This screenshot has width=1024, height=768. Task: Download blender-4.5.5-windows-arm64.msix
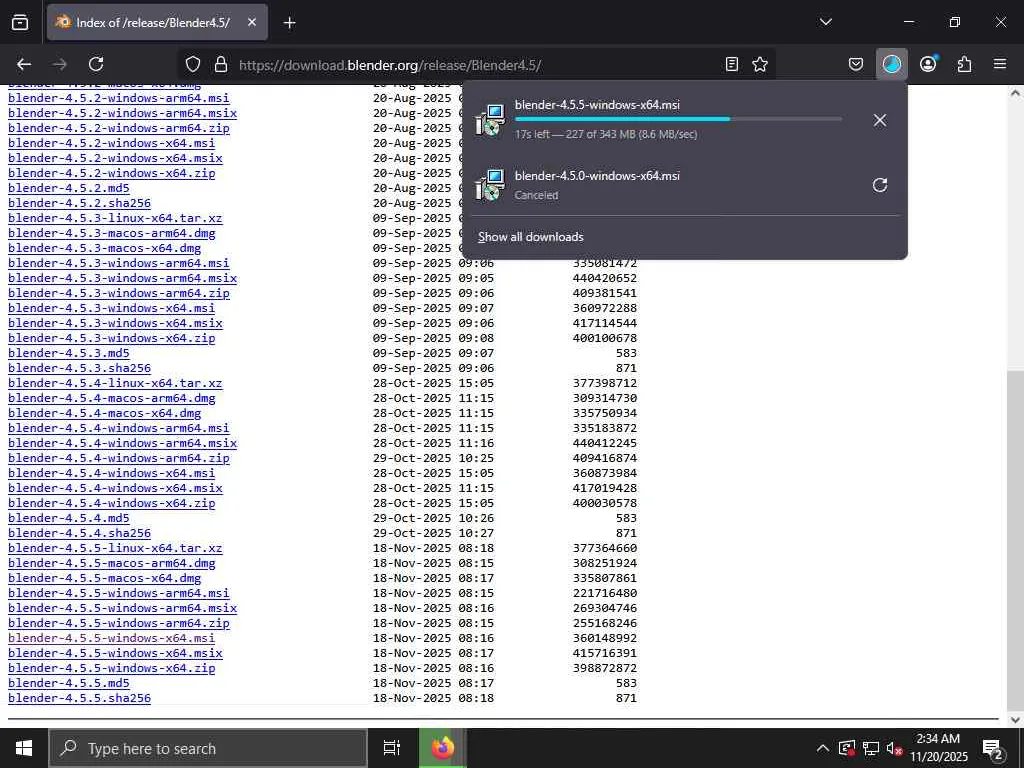[123, 608]
